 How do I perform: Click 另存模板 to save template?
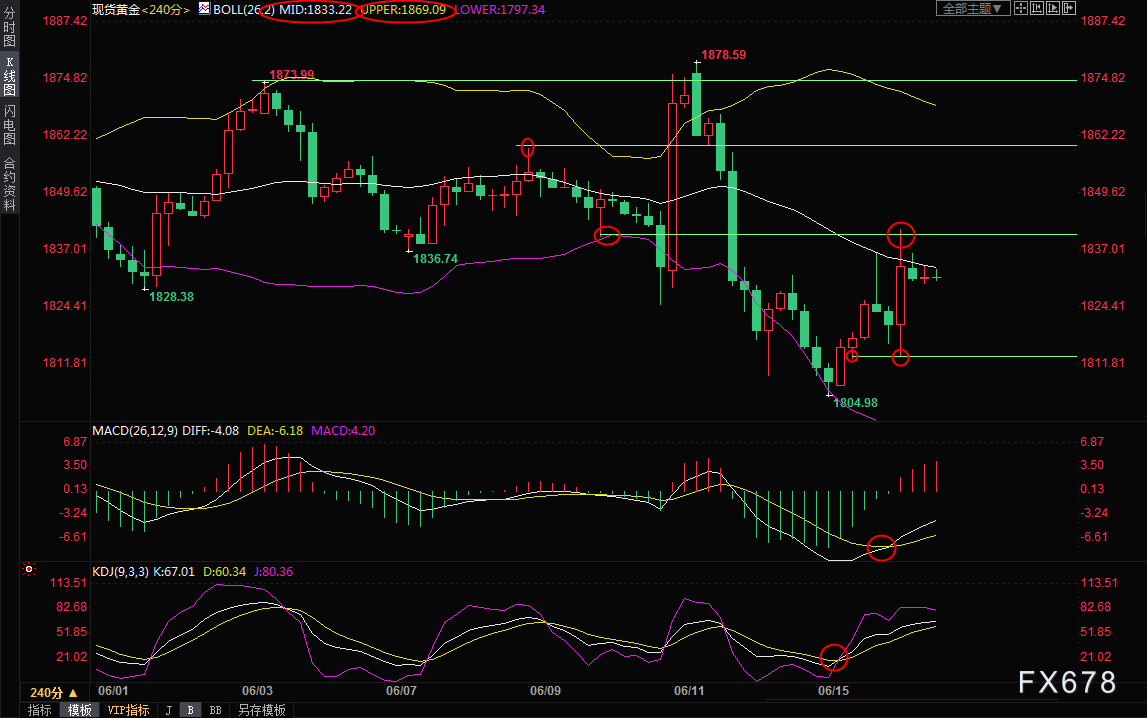point(261,710)
